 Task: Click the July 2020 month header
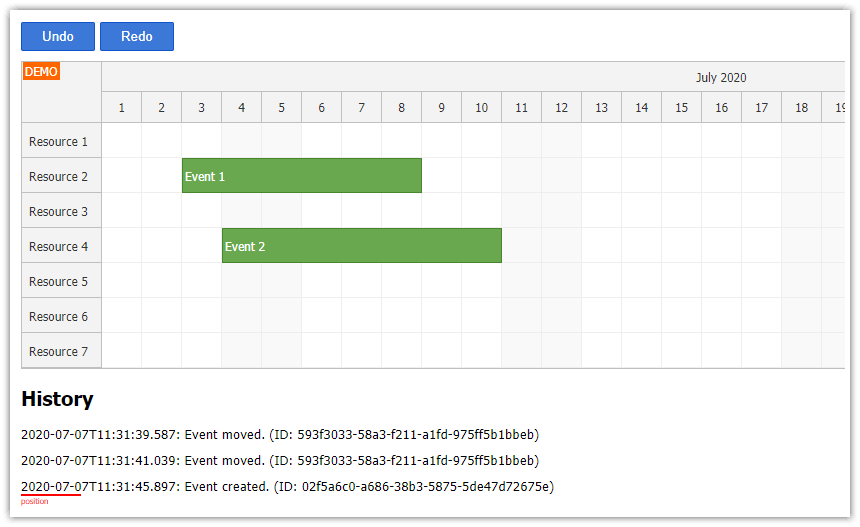pos(721,77)
